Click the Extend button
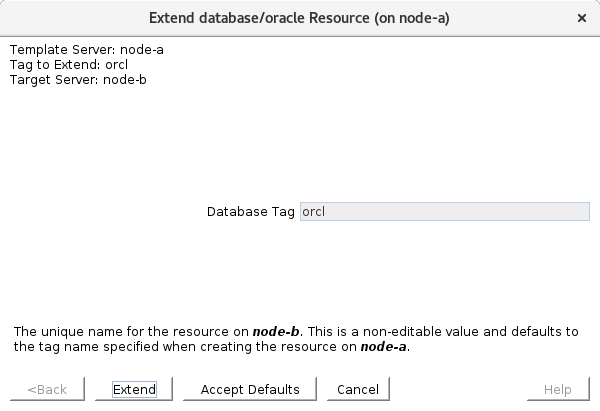The height and width of the screenshot is (411, 600). (135, 389)
